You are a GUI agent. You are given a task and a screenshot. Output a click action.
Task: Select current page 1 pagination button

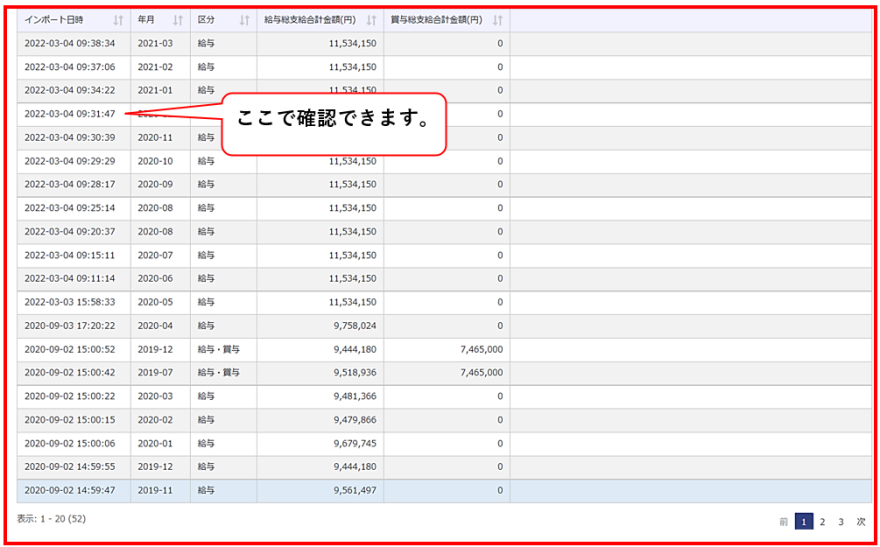[804, 521]
